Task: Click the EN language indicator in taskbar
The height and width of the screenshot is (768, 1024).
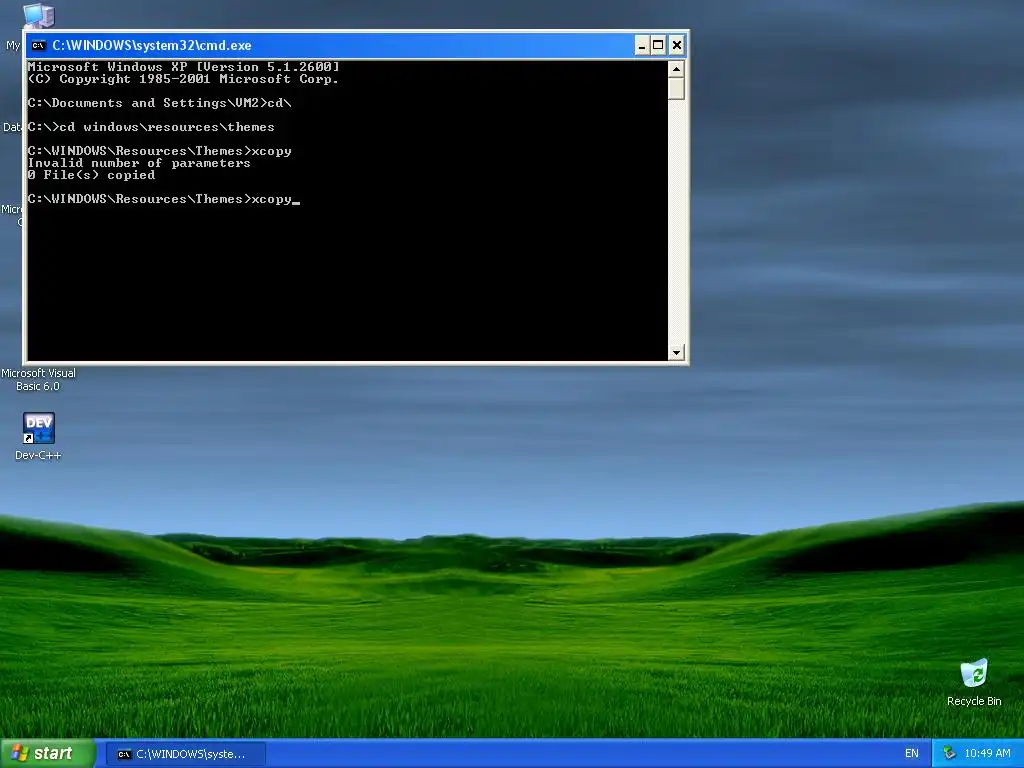Action: pyautogui.click(x=912, y=754)
